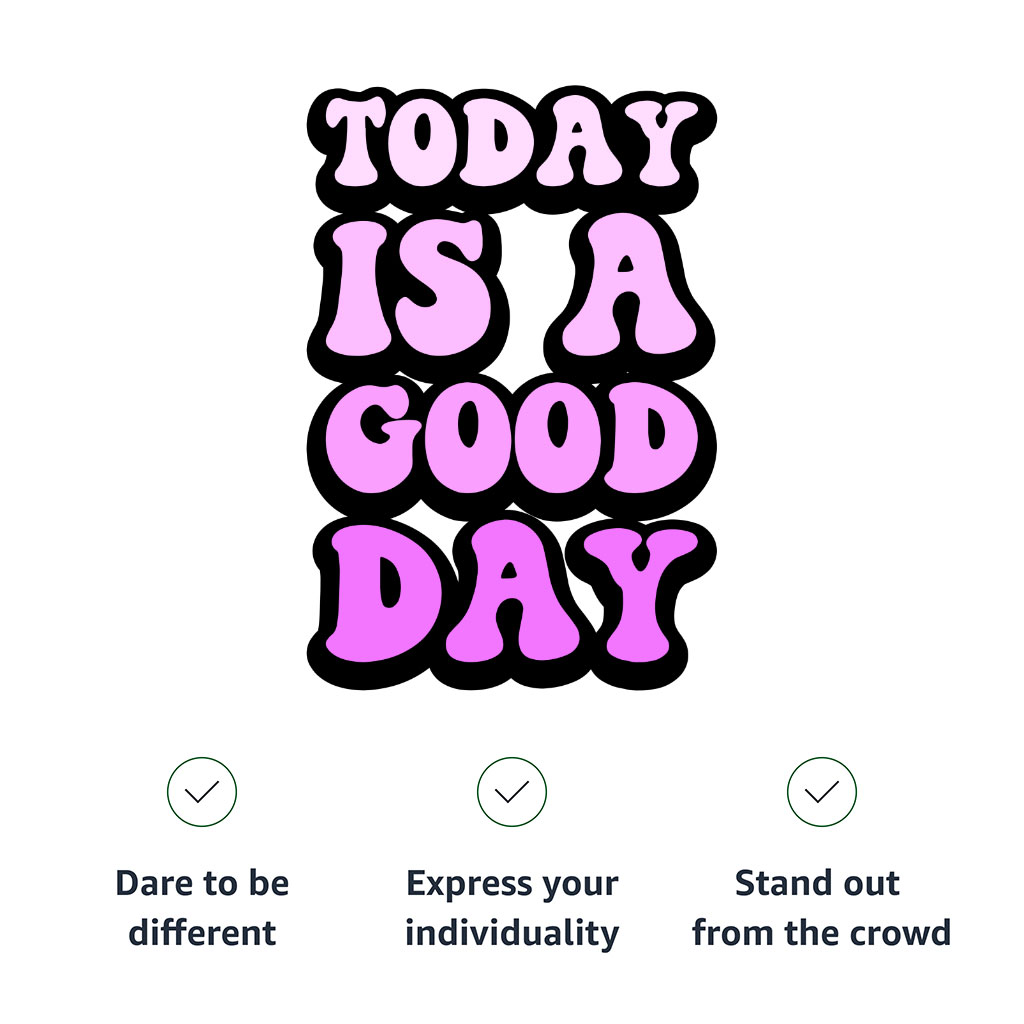Select the "Stand out from the crowd" text
This screenshot has height=1024, width=1024.
tap(822, 908)
